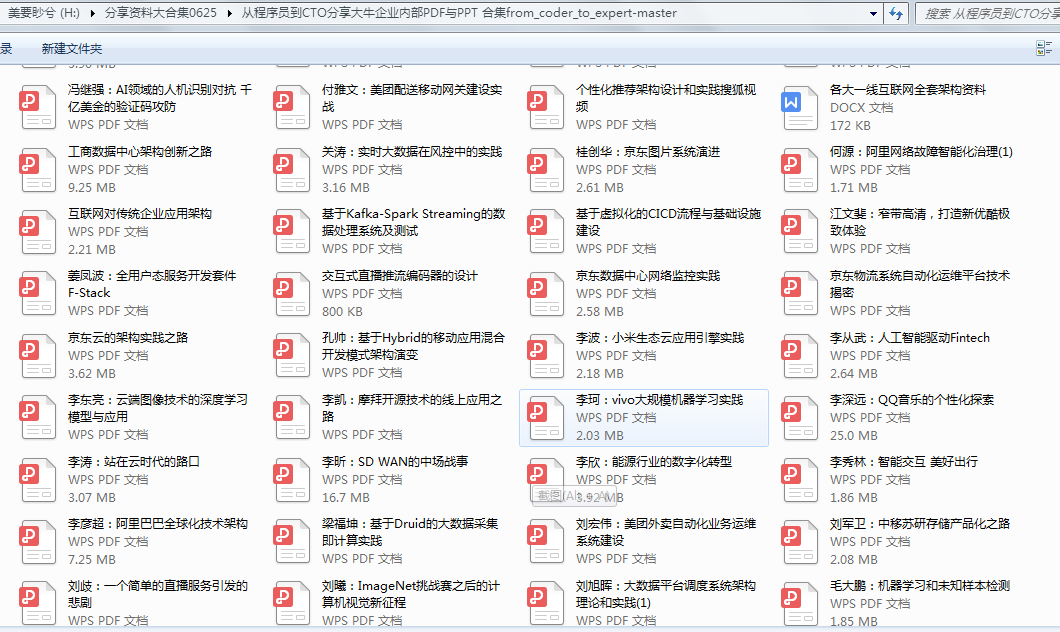Click the PDF icon for 何源 阿里网络故障智能化治理

click(800, 169)
